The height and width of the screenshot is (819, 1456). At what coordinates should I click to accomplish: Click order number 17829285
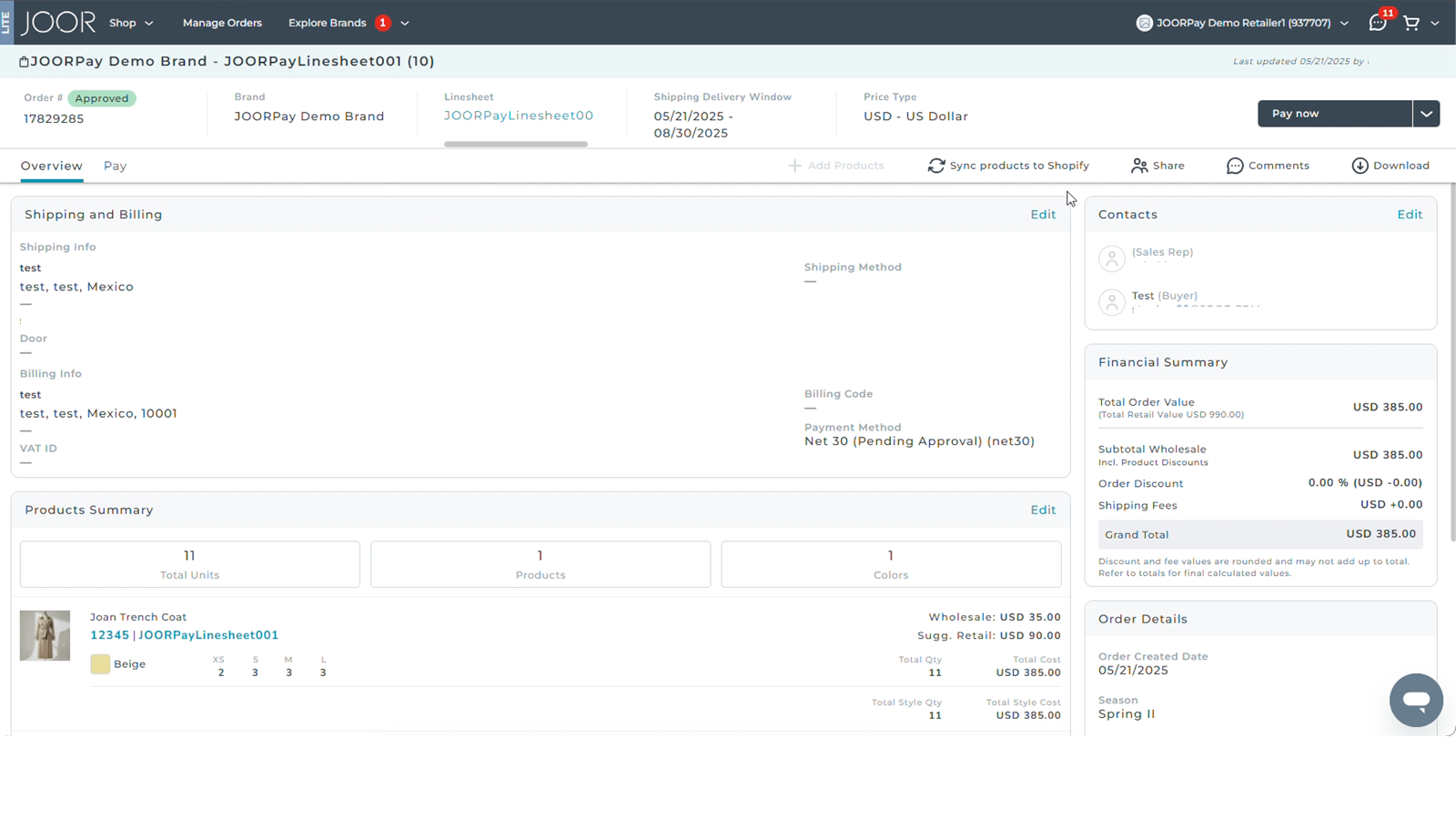[54, 119]
